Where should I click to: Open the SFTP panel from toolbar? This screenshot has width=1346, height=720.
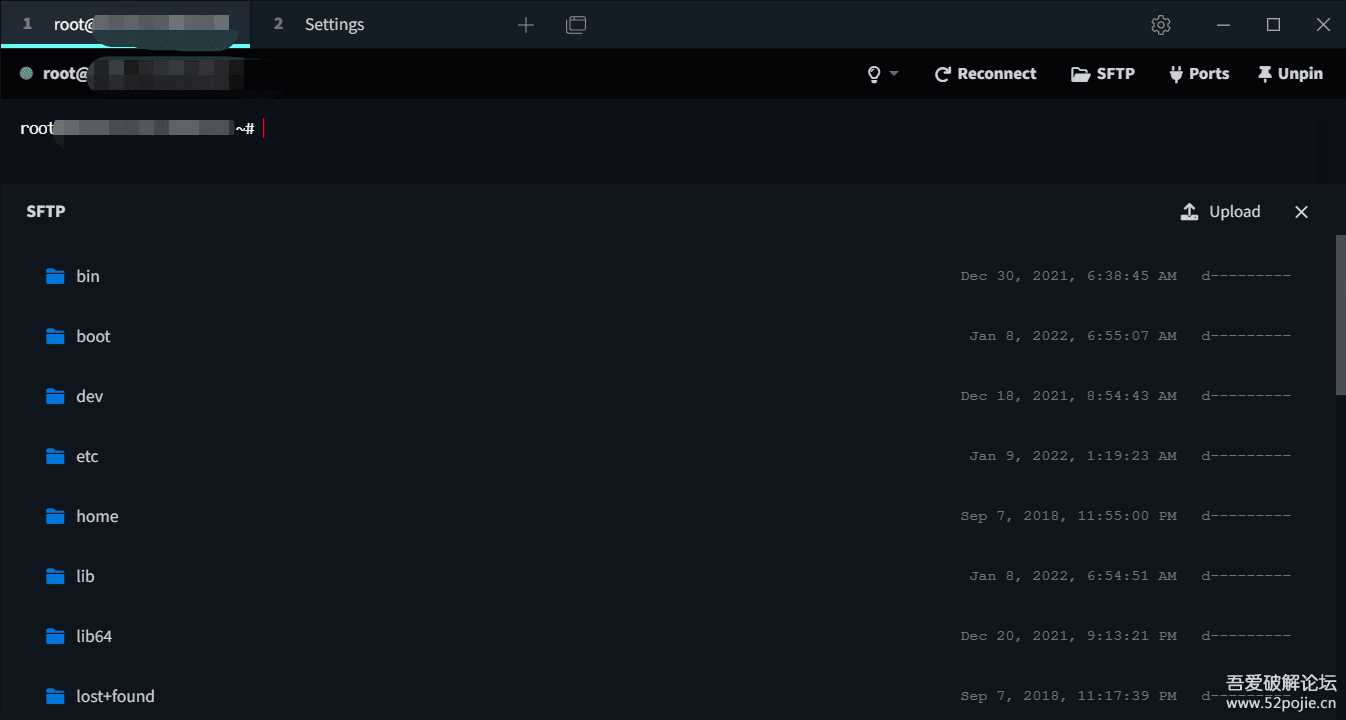tap(1103, 74)
